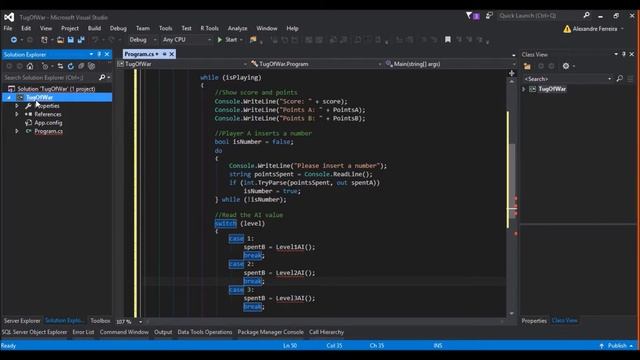The height and width of the screenshot is (360, 640).
Task: Open the Build menu
Action: [94, 28]
